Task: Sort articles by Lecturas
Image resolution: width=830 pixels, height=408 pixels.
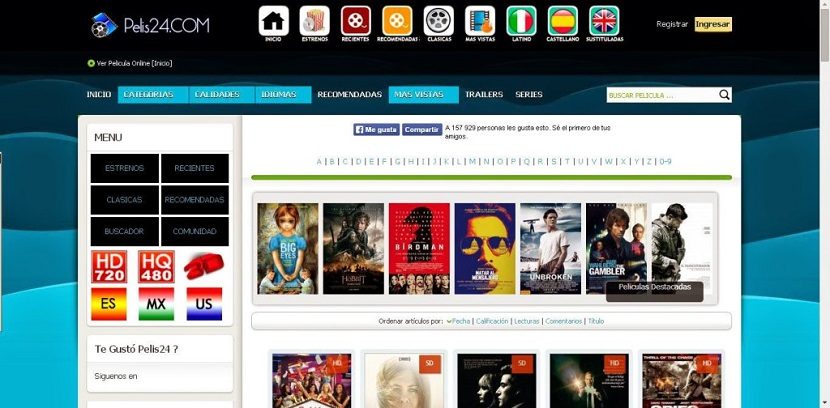Action: click(527, 321)
